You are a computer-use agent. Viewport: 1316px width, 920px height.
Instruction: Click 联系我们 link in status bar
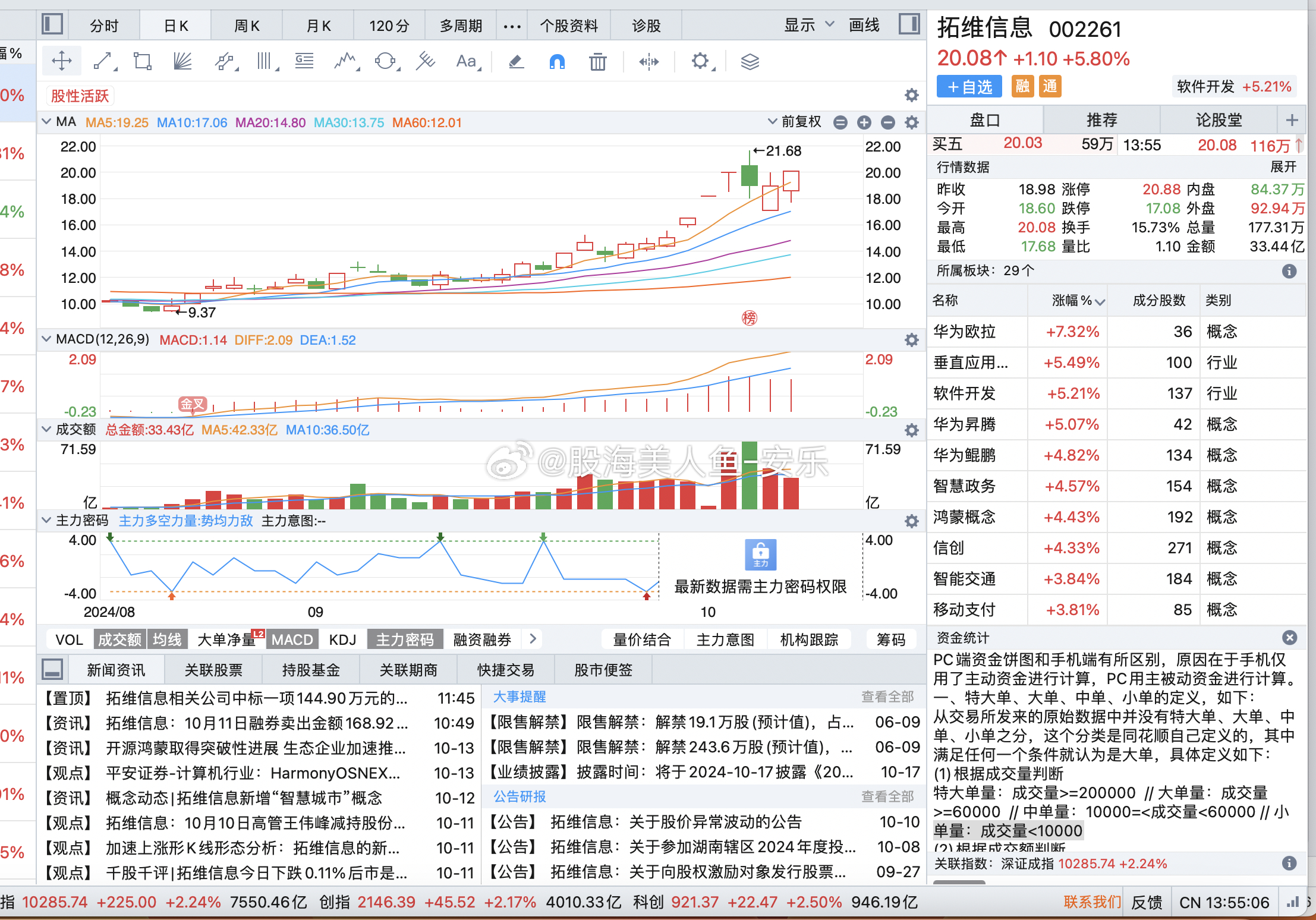tap(1092, 902)
